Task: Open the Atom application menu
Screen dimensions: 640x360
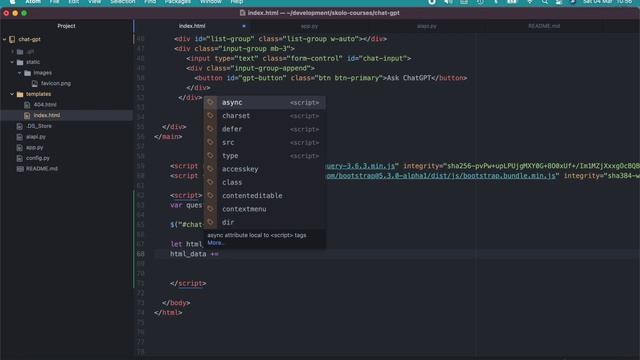Action: (x=33, y=2)
